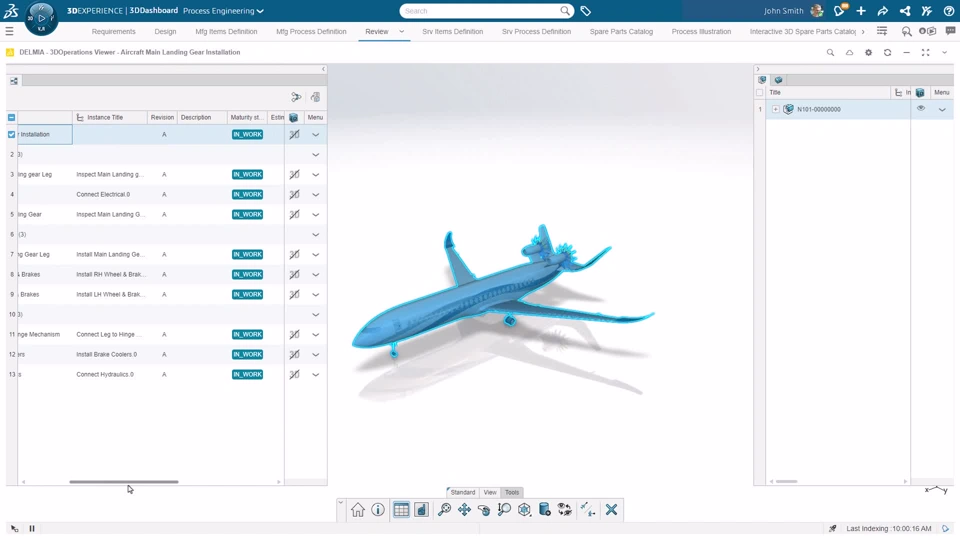Screen dimensions: 960x540
Task: Click the left panel horizontal scrollbar thumb
Action: [124, 482]
